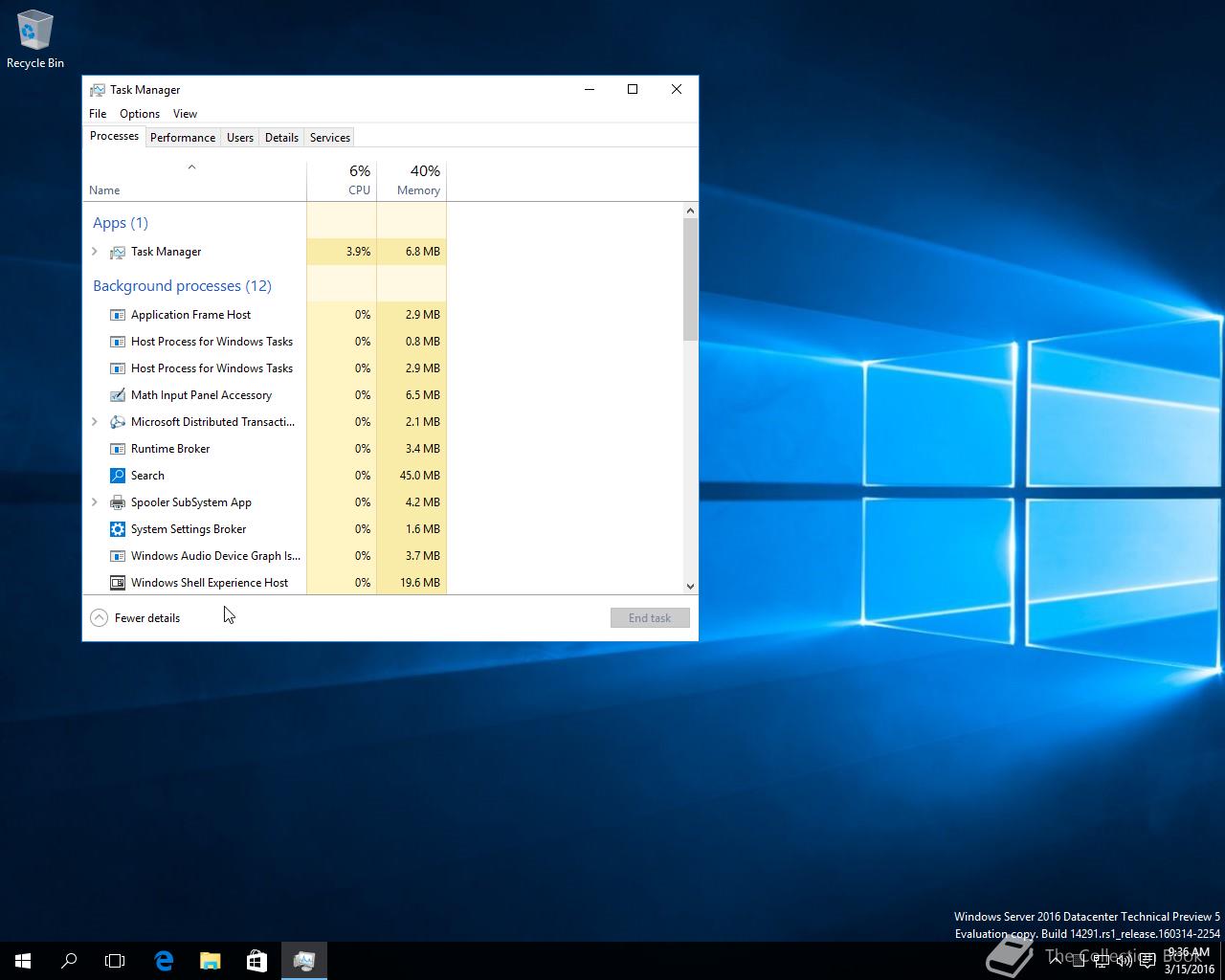Launch Microsoft Edge from taskbar
The image size is (1225, 980).
click(164, 961)
